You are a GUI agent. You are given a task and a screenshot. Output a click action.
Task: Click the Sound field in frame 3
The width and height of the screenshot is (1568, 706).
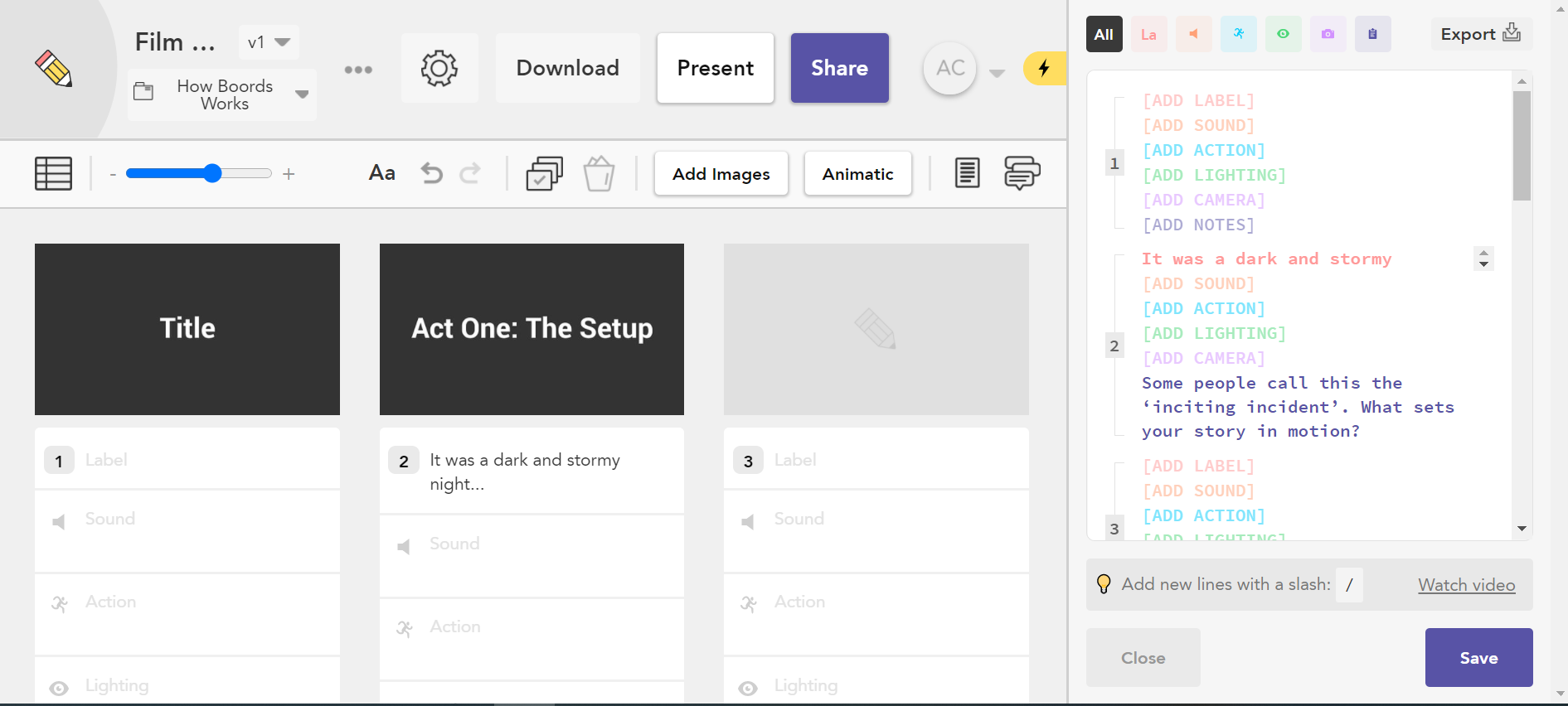coord(876,531)
